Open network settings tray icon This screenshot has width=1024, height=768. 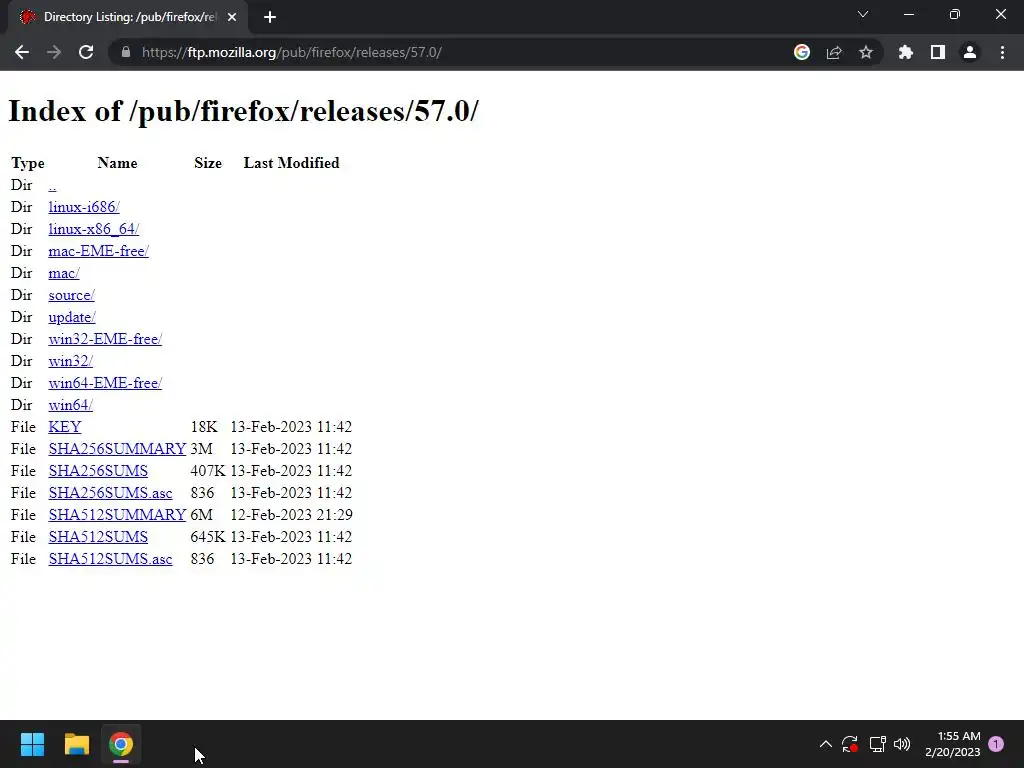click(x=877, y=744)
